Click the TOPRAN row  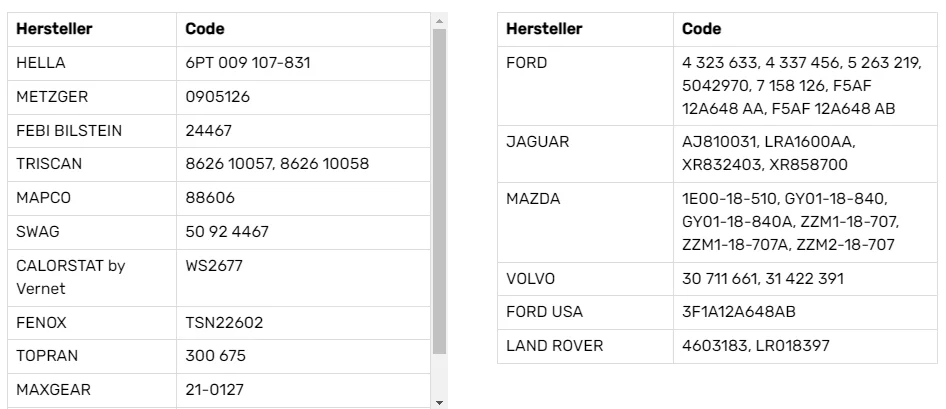[219, 357]
